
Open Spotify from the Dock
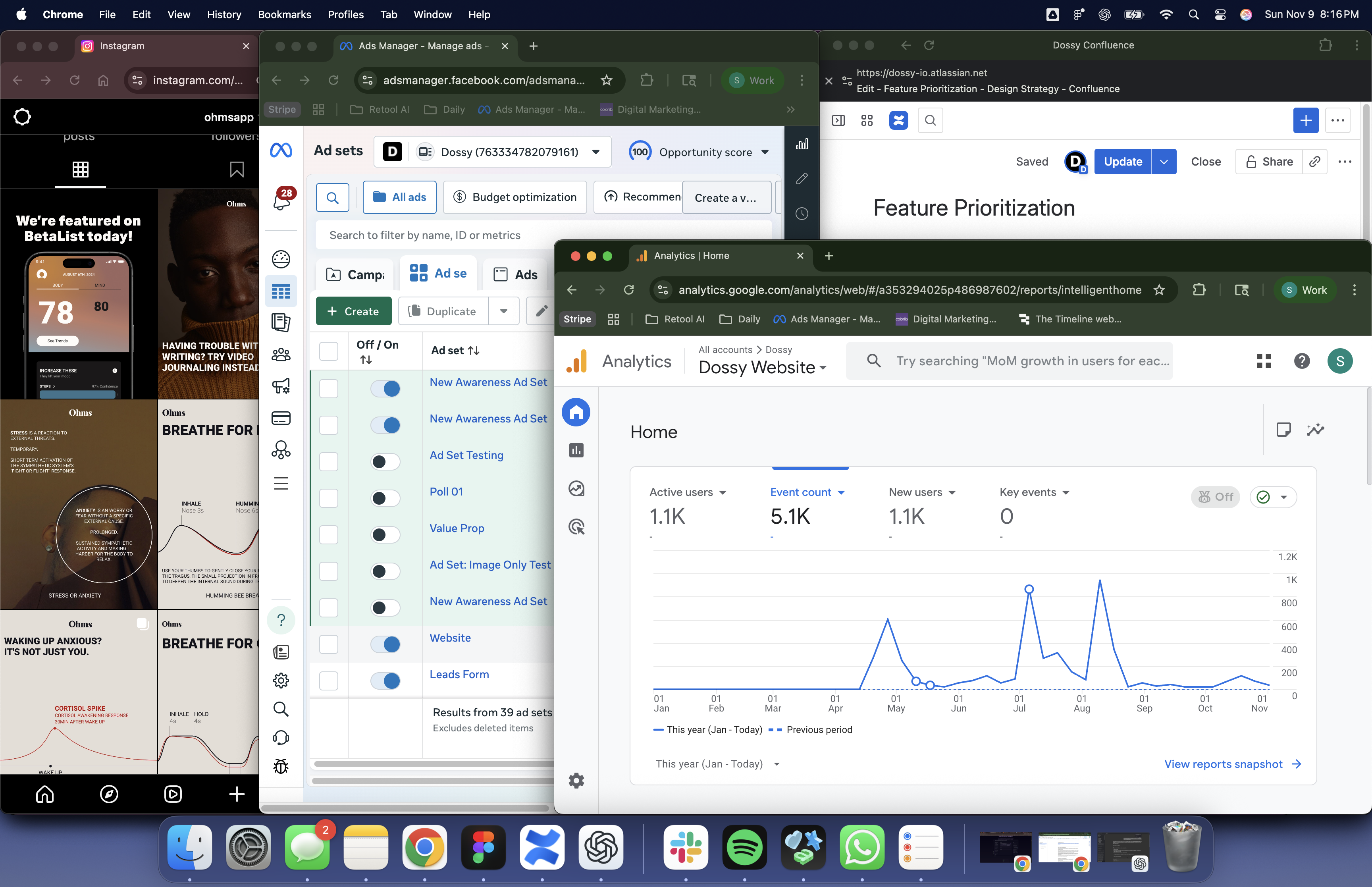pyautogui.click(x=744, y=847)
